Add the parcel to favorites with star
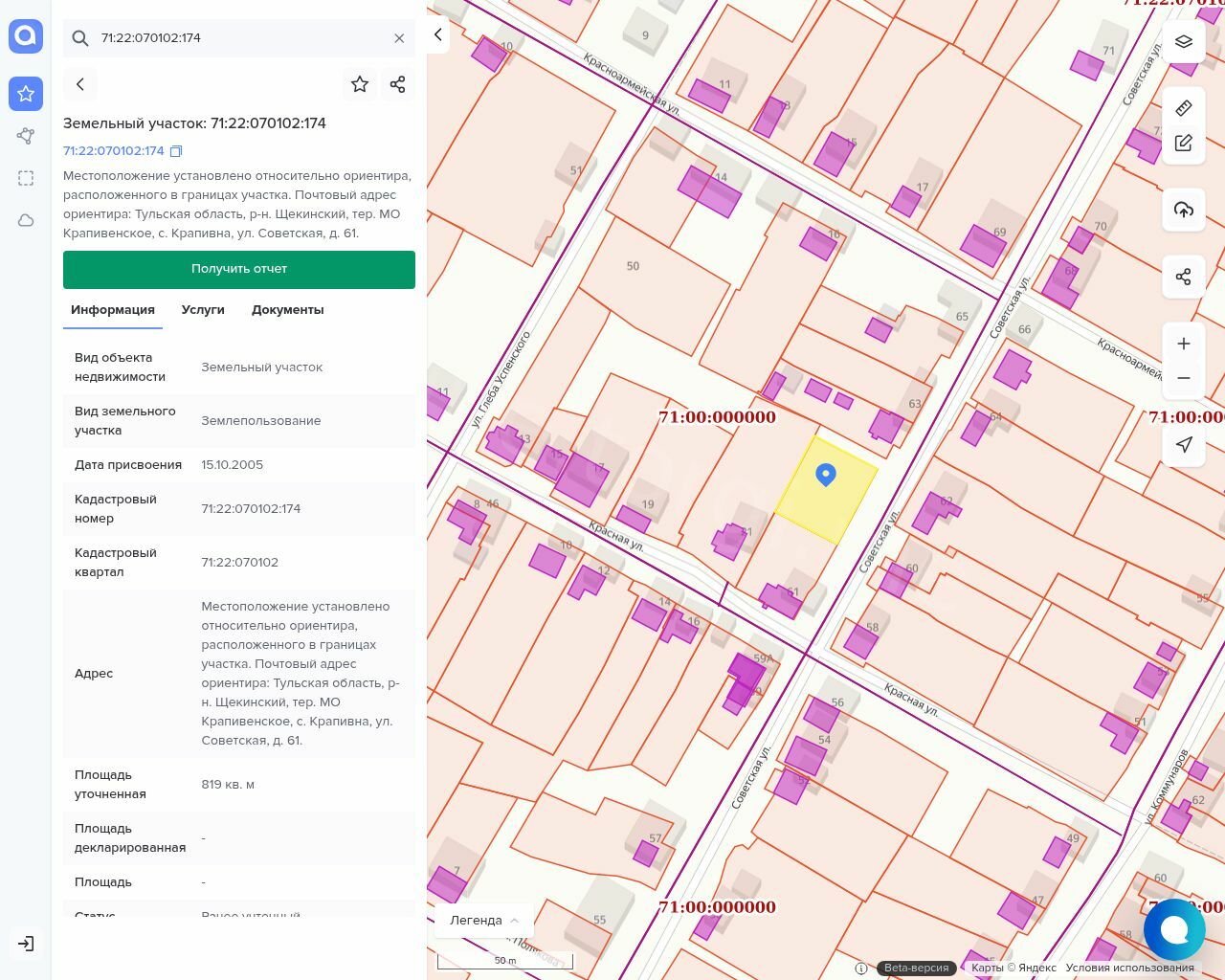Screen dimensions: 1225x980 [360, 84]
